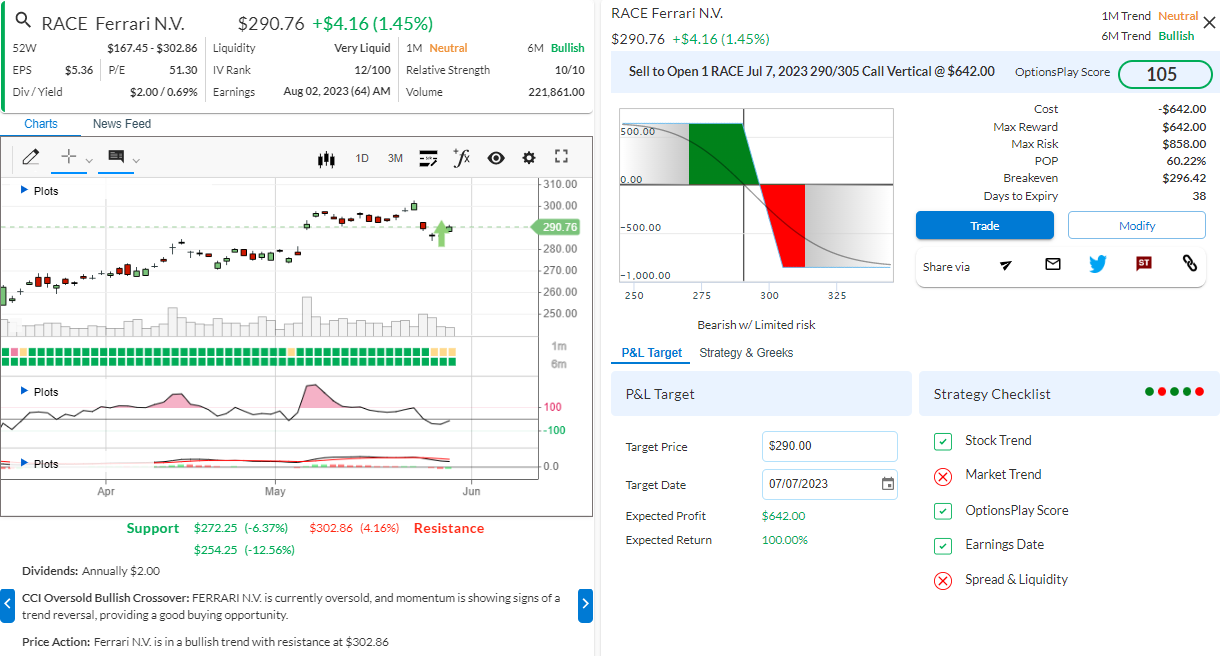Viewport: 1221px width, 656px height.
Task: Toggle the Stock Trend checklist checkbox
Action: [942, 441]
